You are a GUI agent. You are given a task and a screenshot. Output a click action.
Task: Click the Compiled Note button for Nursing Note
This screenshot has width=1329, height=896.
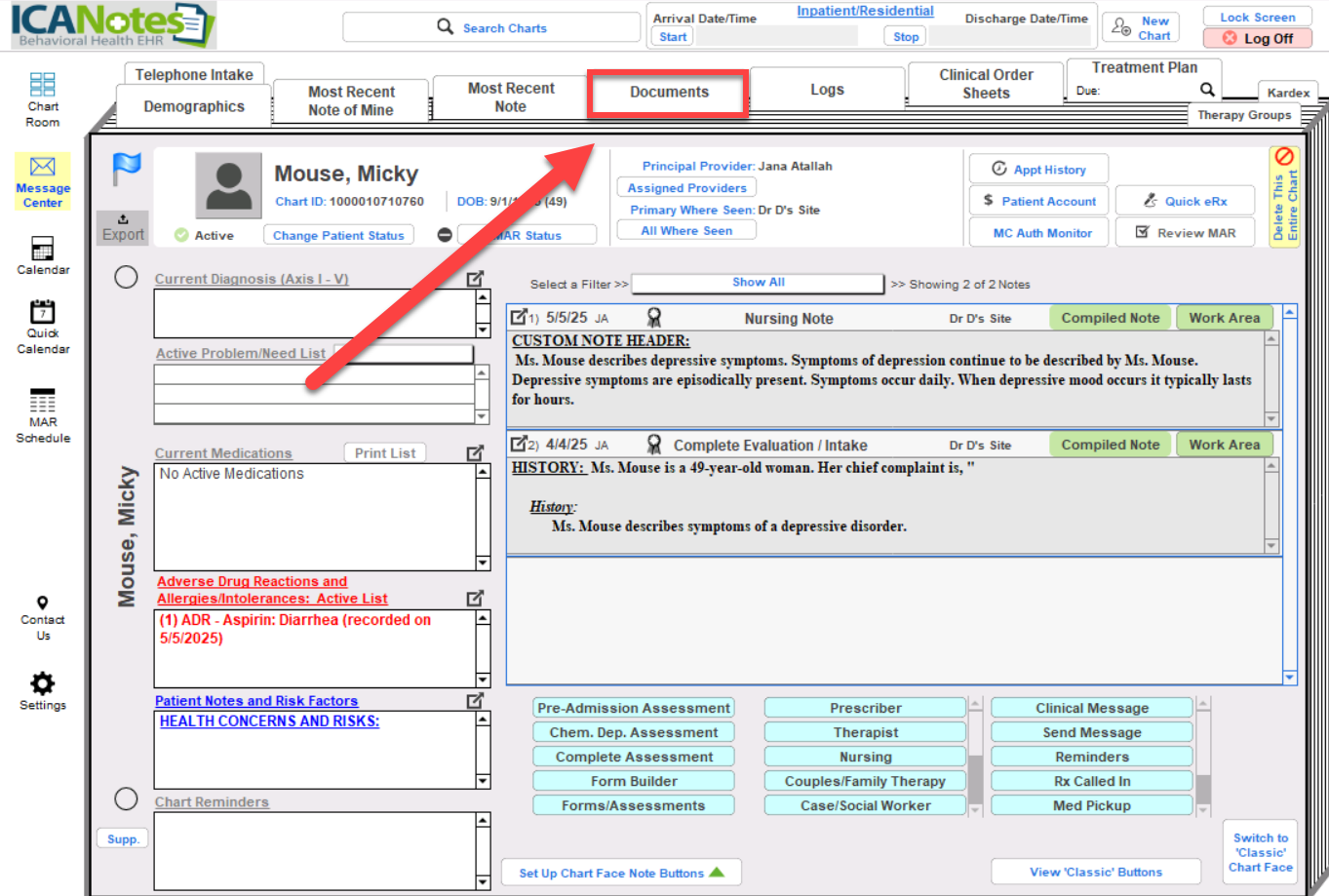tap(1110, 318)
